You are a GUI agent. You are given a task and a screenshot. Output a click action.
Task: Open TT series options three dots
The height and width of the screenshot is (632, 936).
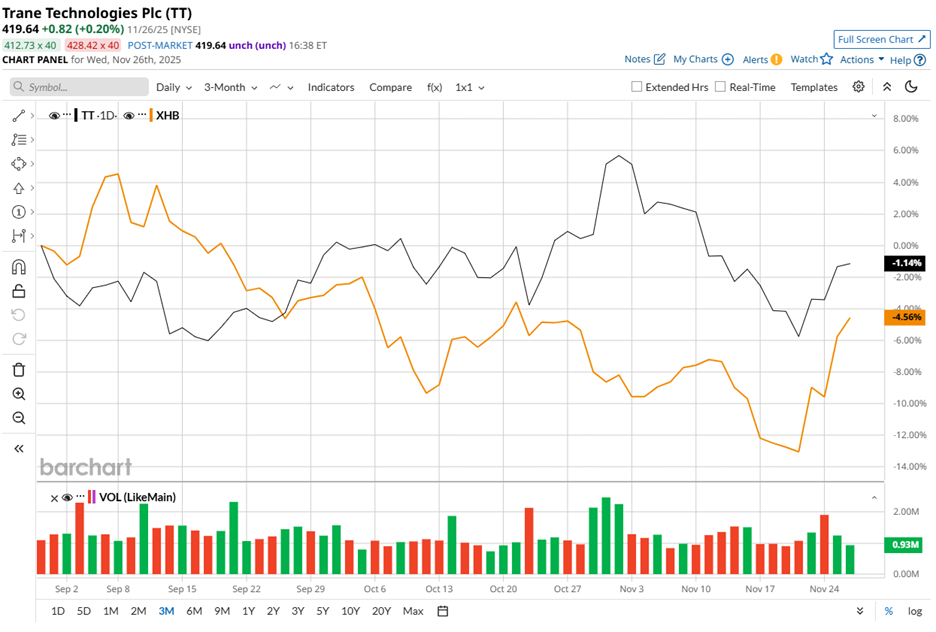pyautogui.click(x=67, y=113)
